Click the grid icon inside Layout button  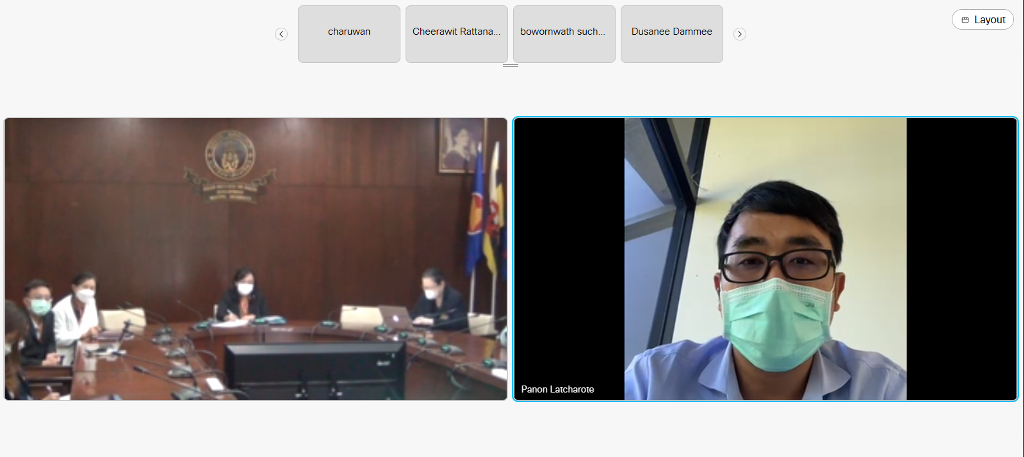(x=965, y=20)
